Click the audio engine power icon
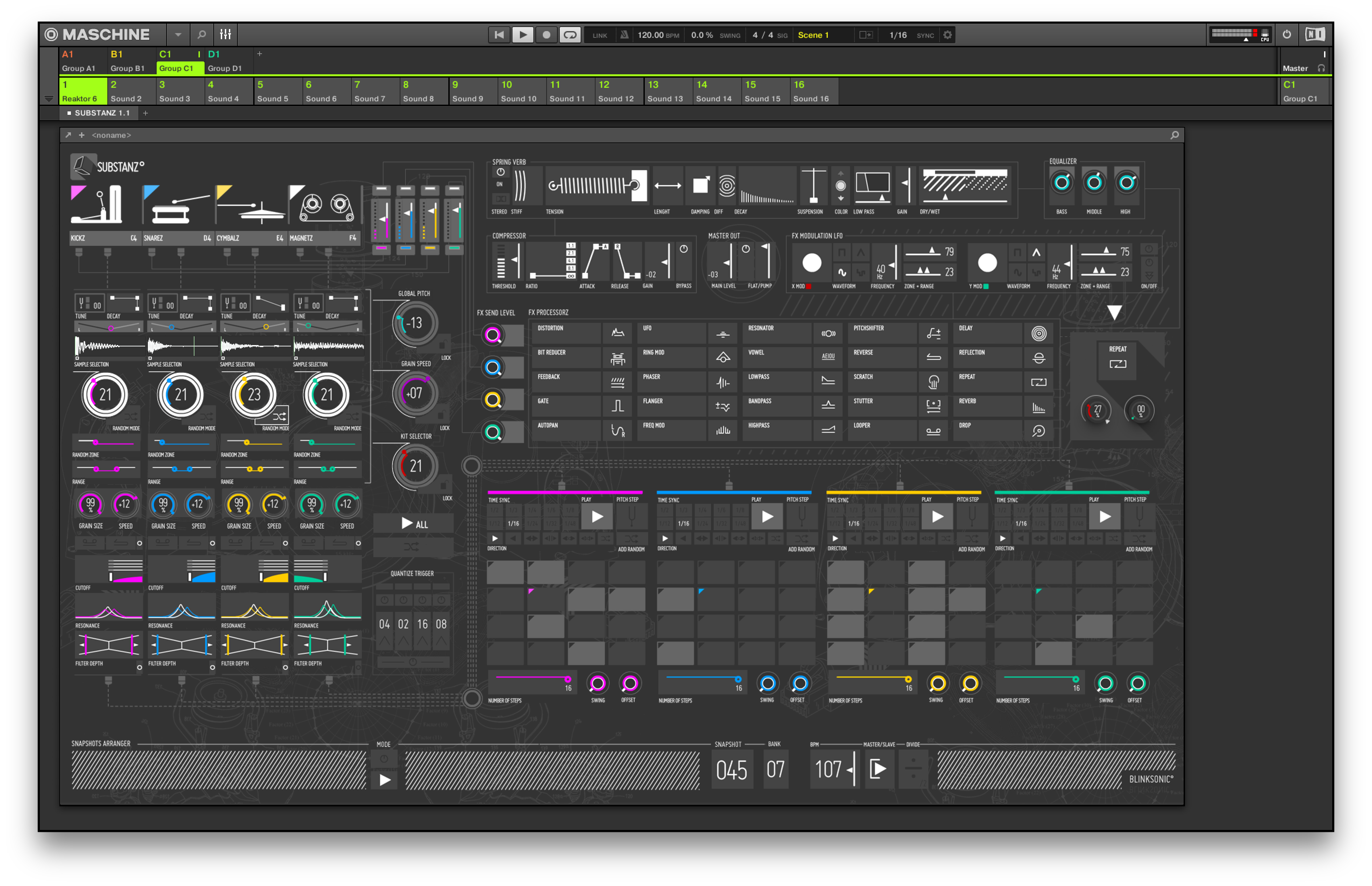The height and width of the screenshot is (886, 1372). click(x=1287, y=34)
